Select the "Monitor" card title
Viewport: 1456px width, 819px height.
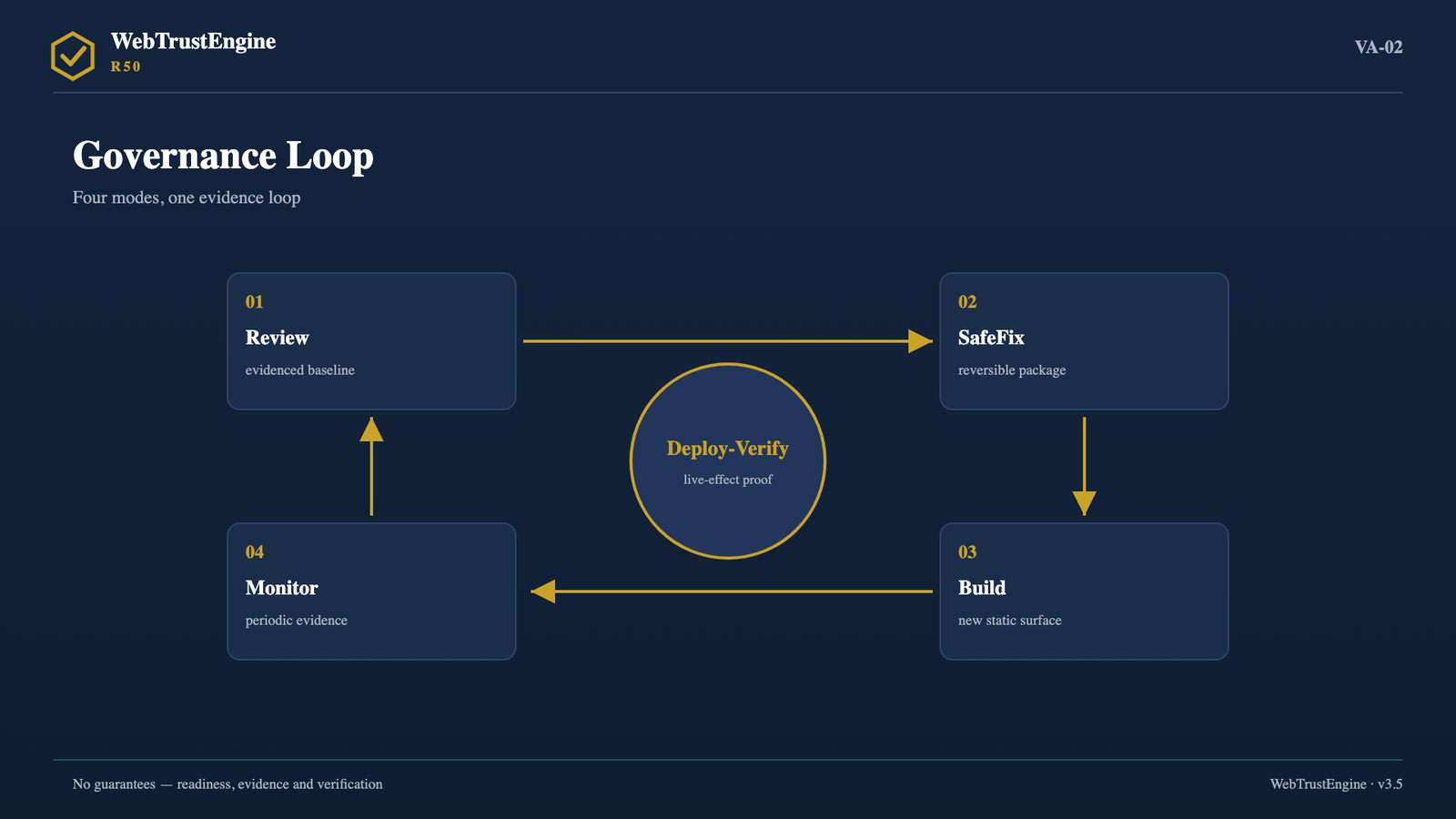(x=282, y=588)
